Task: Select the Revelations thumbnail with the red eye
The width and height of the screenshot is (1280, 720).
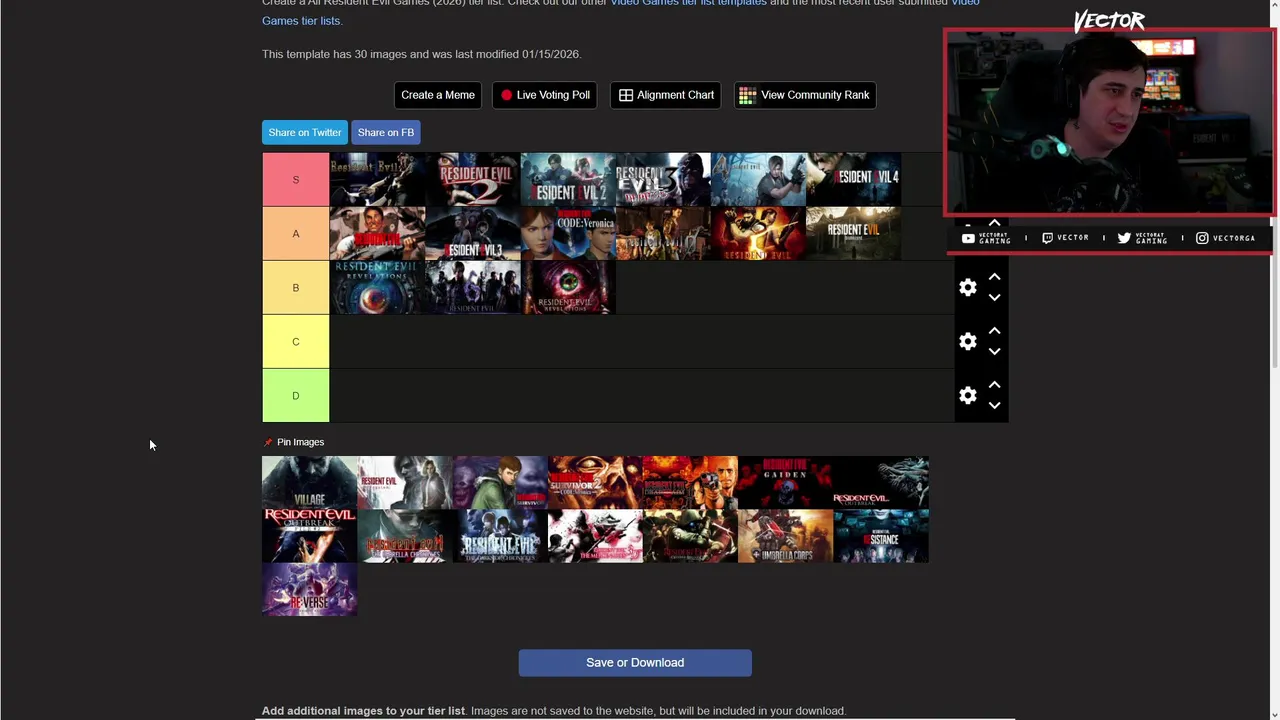Action: (377, 287)
